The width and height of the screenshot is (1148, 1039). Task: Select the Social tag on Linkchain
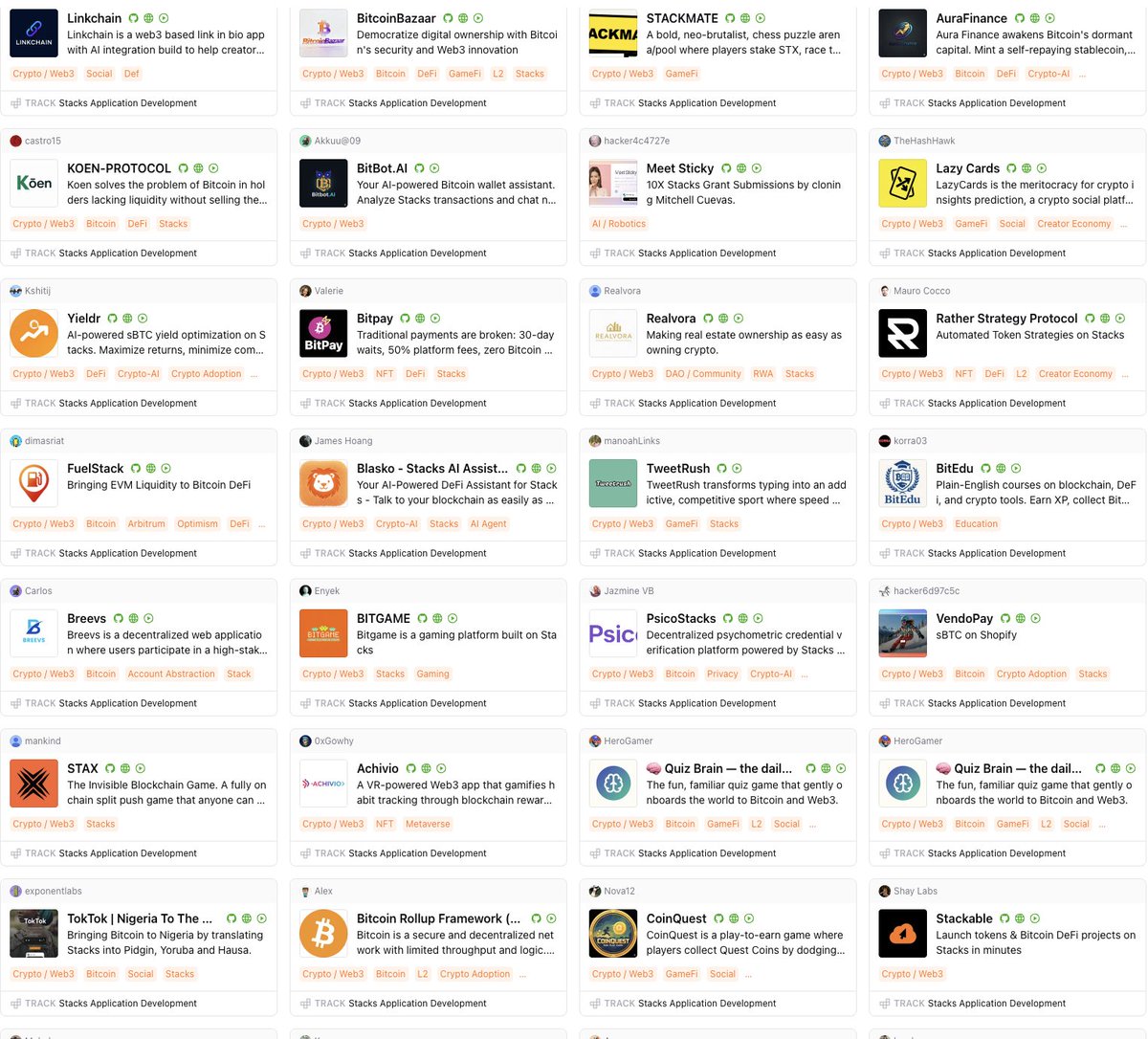tap(99, 74)
